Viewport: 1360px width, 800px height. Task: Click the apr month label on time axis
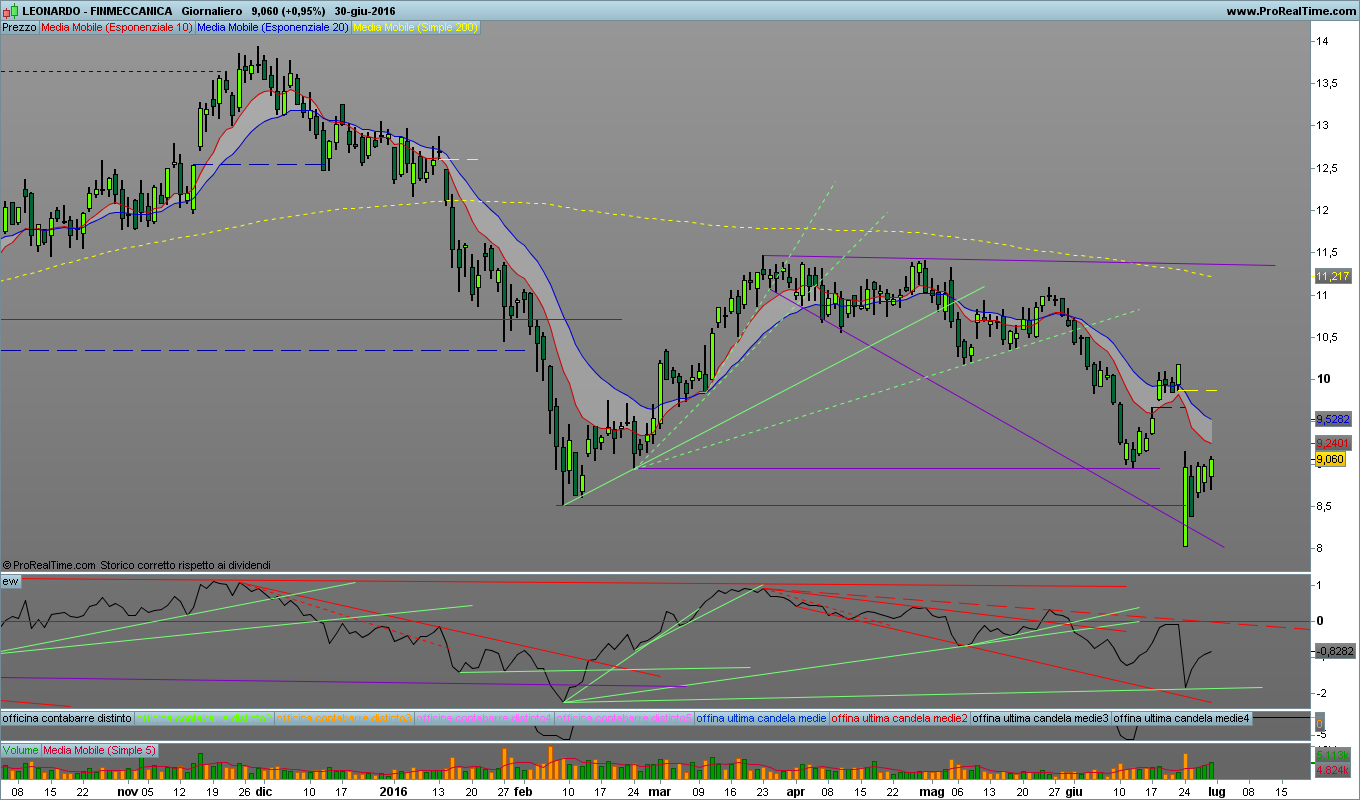[x=795, y=791]
